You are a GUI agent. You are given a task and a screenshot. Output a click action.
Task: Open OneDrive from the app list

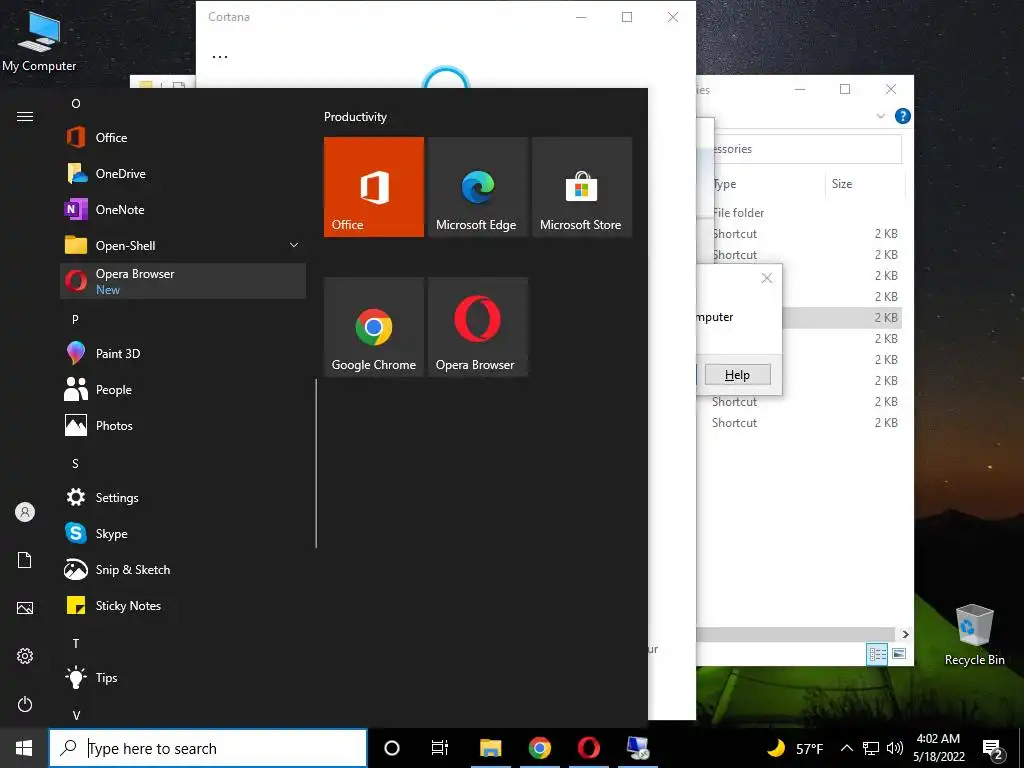(x=183, y=174)
